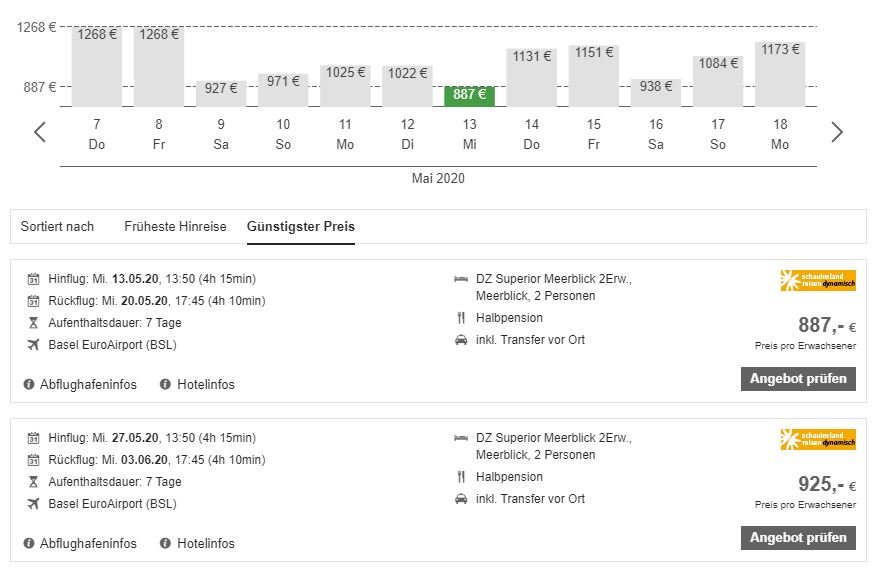877x568 pixels.
Task: Click the info icon beside second Hotelinfos
Action: (x=165, y=543)
